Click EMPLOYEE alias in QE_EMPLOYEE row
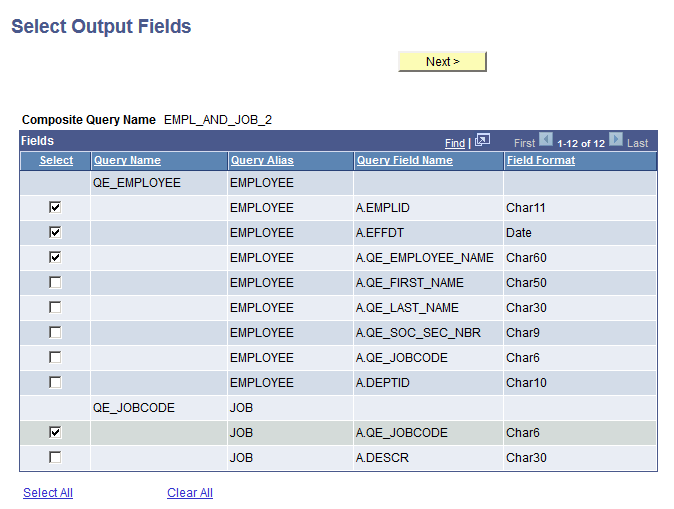Viewport: 674px width, 509px height. coord(262,183)
